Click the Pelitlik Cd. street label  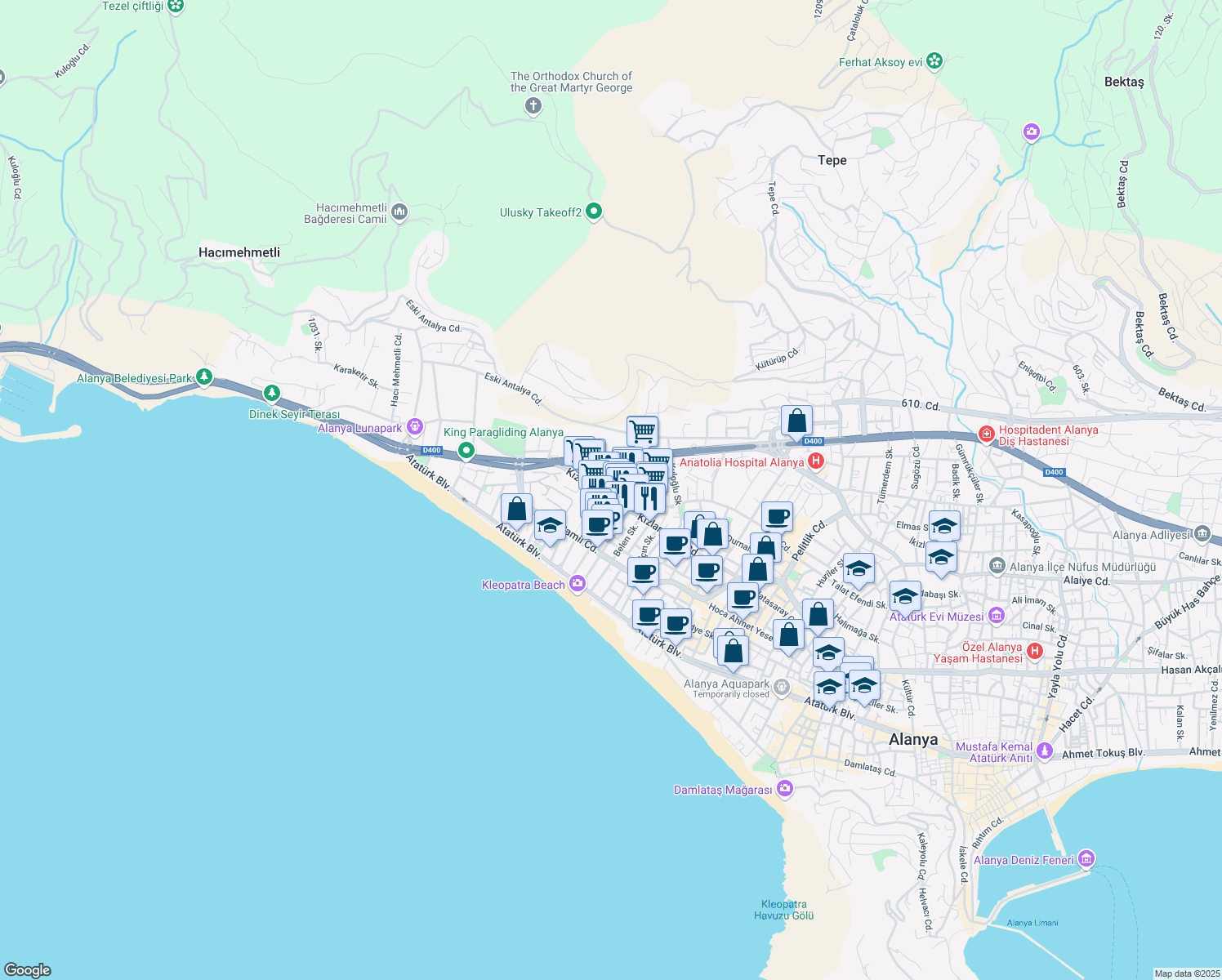click(808, 540)
